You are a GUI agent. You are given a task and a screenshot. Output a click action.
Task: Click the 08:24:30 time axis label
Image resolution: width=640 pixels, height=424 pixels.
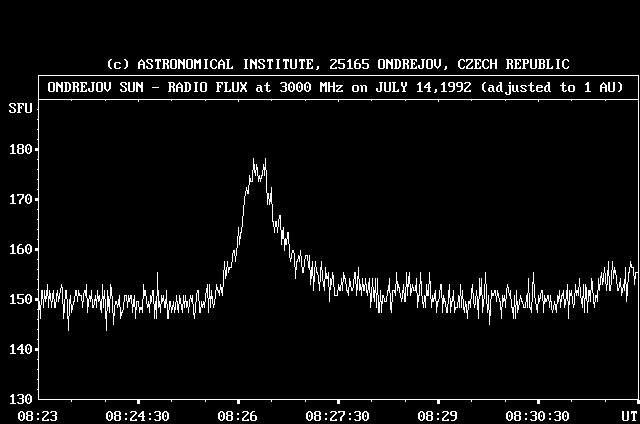click(142, 415)
